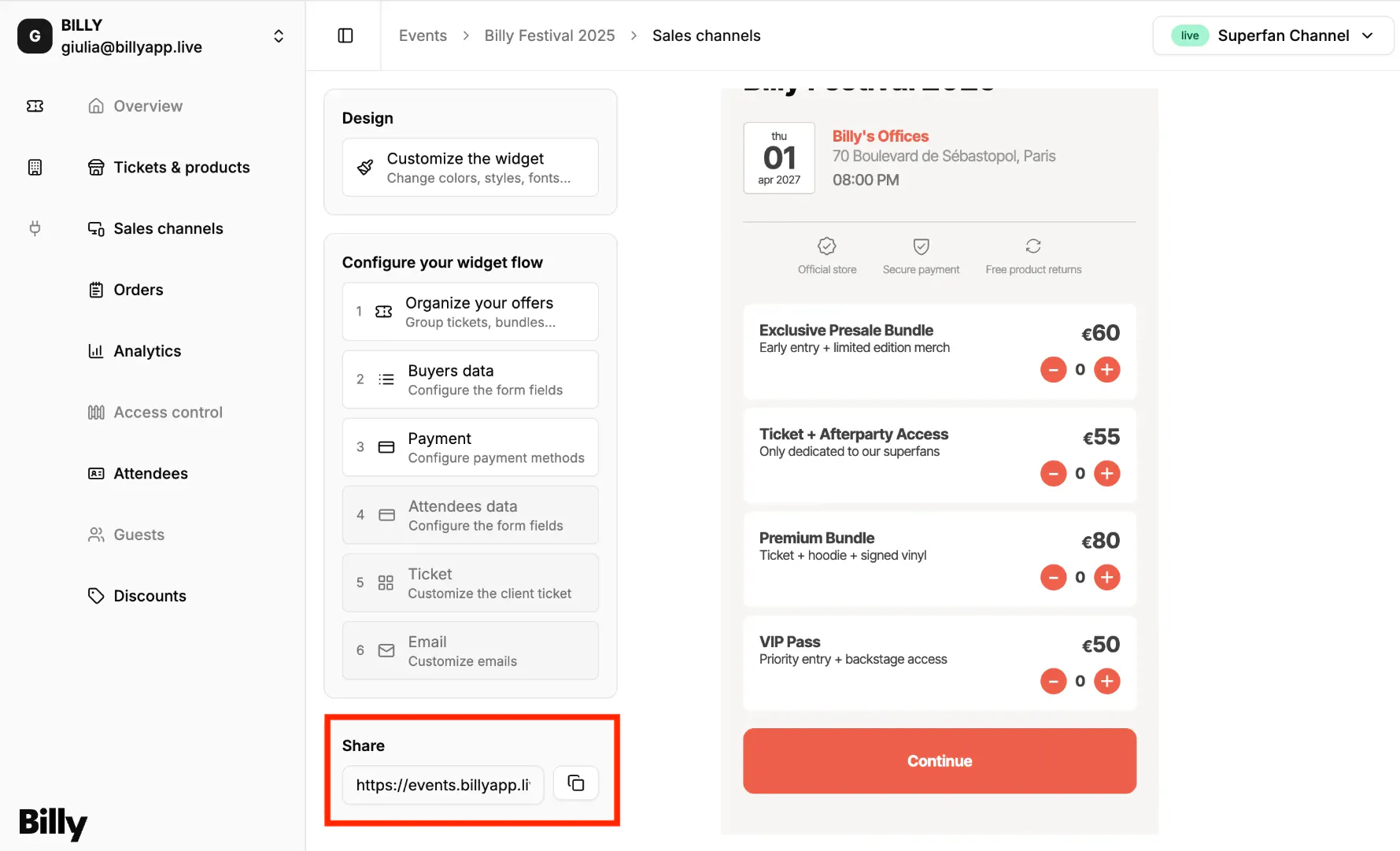Screen dimensions: 1400x851
Task: Open step 5 Ticket customization
Action: pyautogui.click(x=471, y=583)
